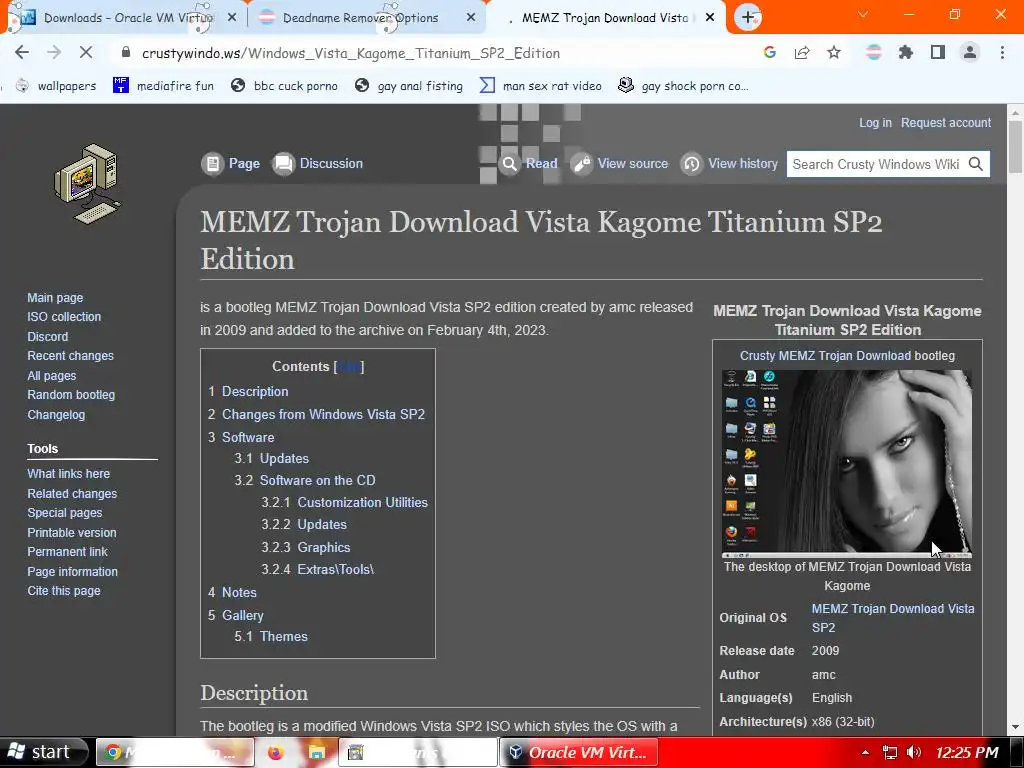The image size is (1024, 768).
Task: Open the Discussion tab
Action: pos(317,163)
